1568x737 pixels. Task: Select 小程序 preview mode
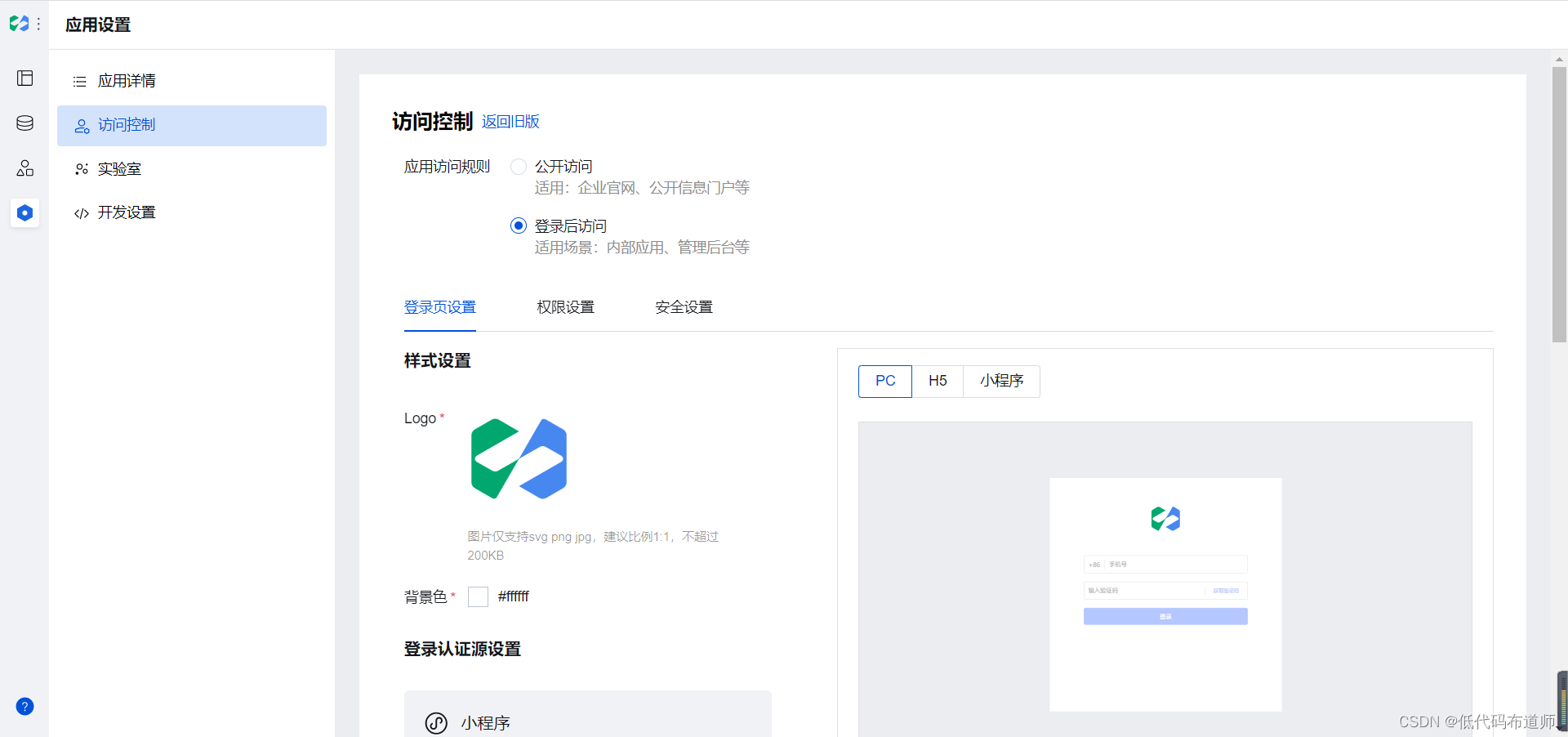coord(1001,381)
